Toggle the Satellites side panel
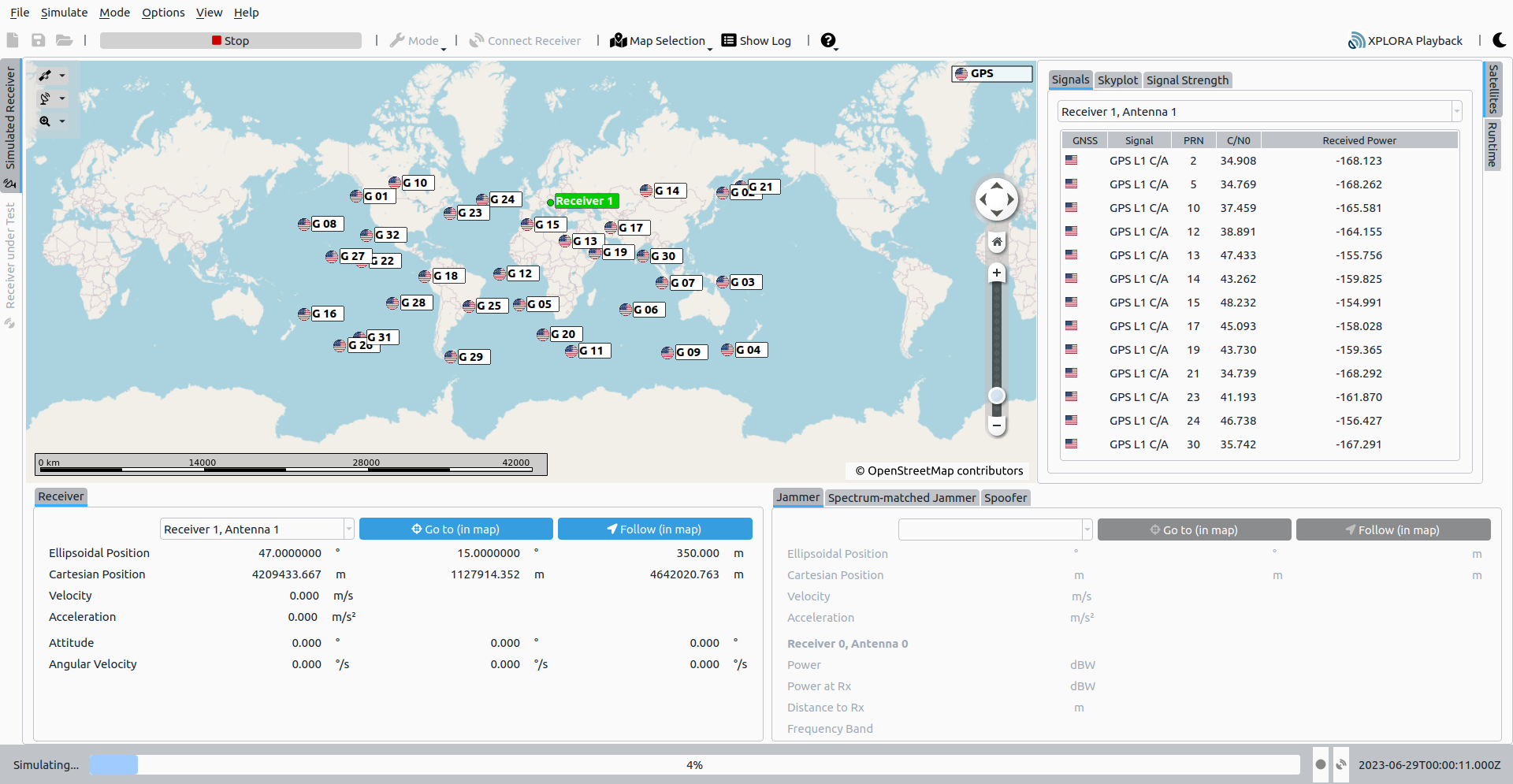1513x784 pixels. pos(1493,89)
